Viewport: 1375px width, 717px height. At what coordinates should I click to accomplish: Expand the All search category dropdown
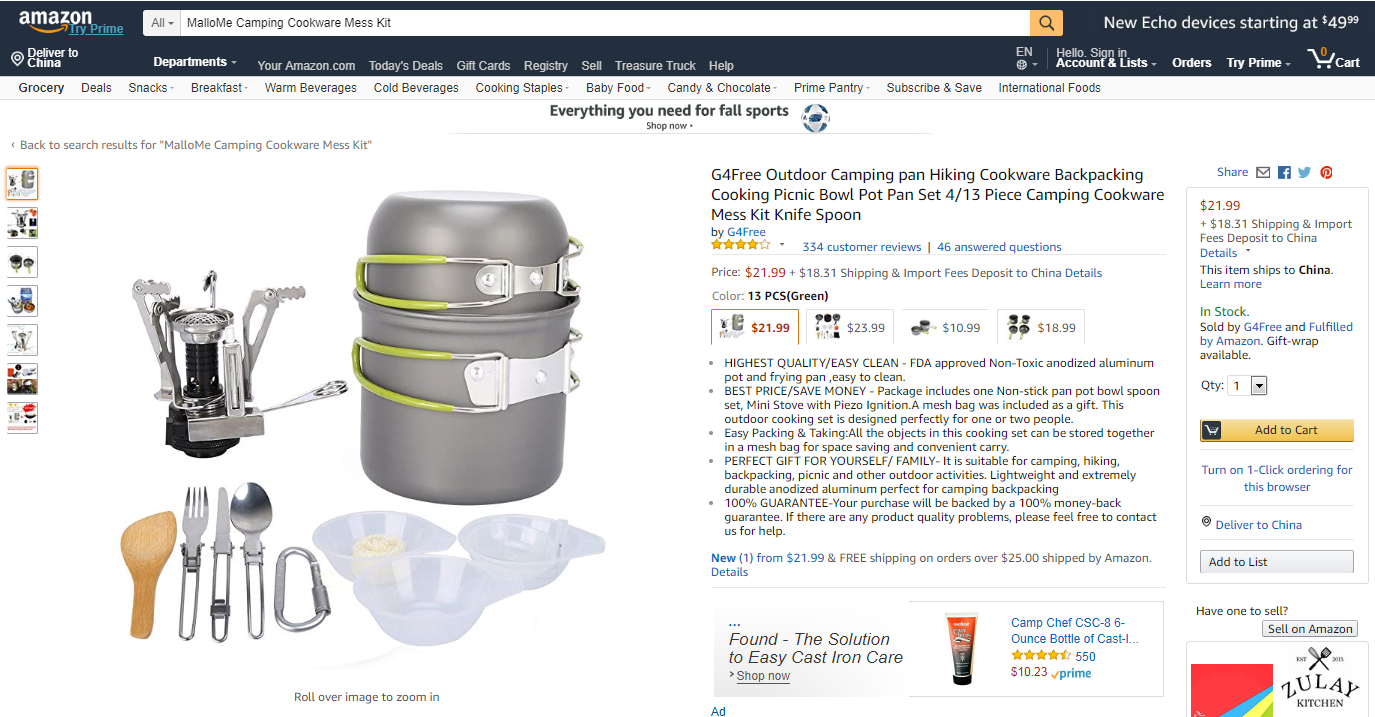coord(162,23)
